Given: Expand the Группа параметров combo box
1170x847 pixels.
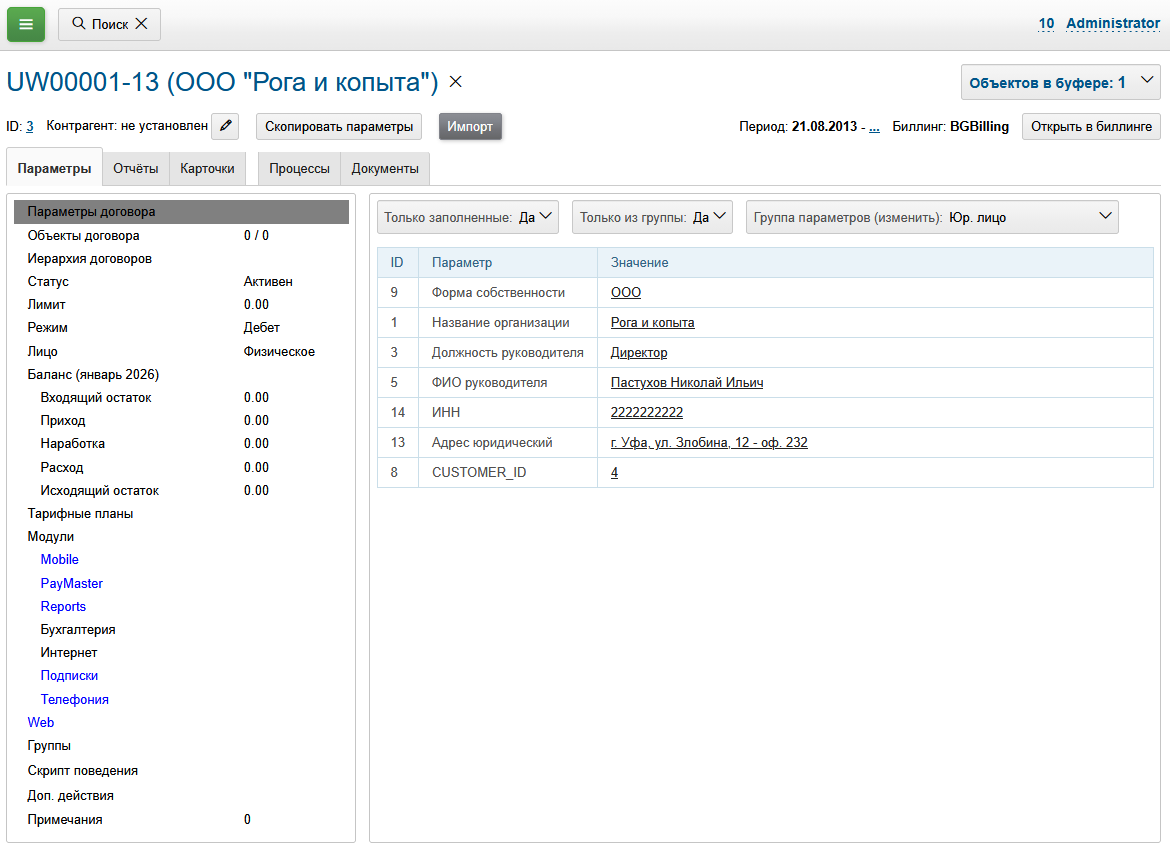Looking at the screenshot, I should 932,217.
